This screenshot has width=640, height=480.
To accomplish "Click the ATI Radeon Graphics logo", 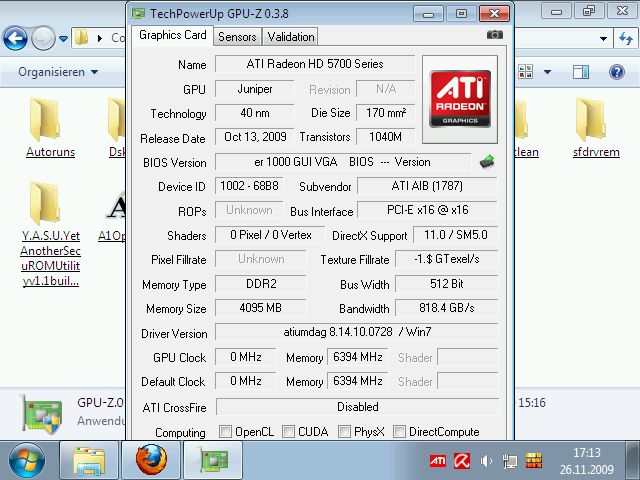I will 460,99.
